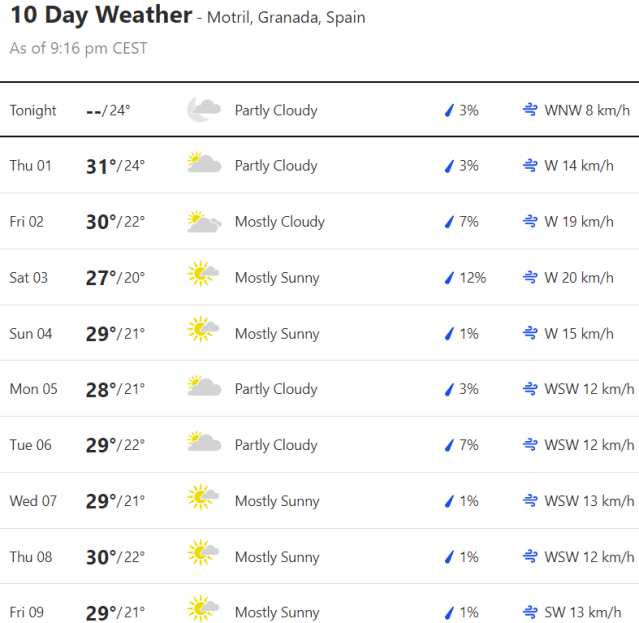Click Sat 03 mostly sunny icon
The image size is (639, 623).
click(204, 277)
